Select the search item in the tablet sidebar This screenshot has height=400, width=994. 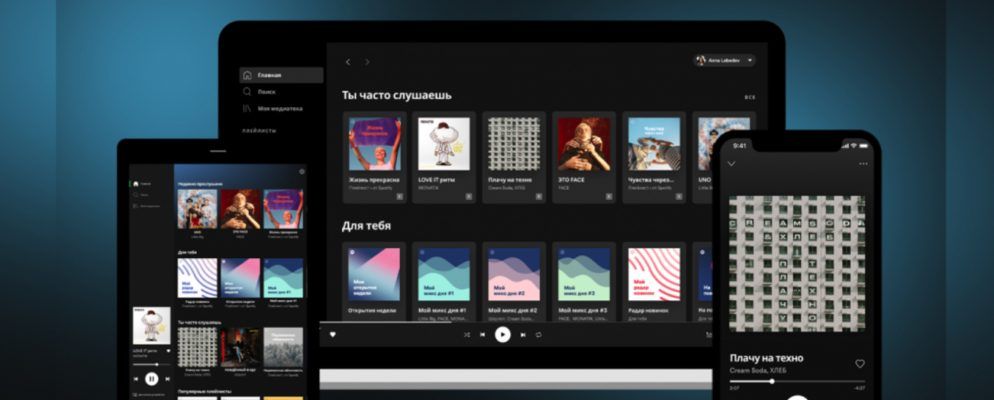(139, 195)
